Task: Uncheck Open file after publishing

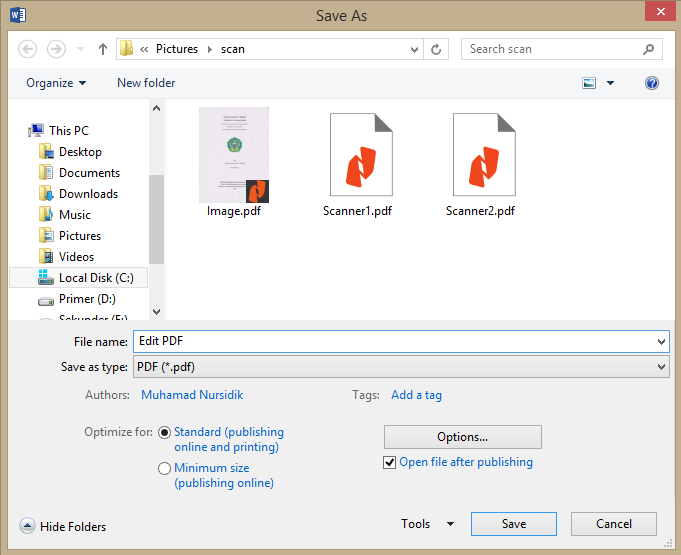Action: [390, 463]
